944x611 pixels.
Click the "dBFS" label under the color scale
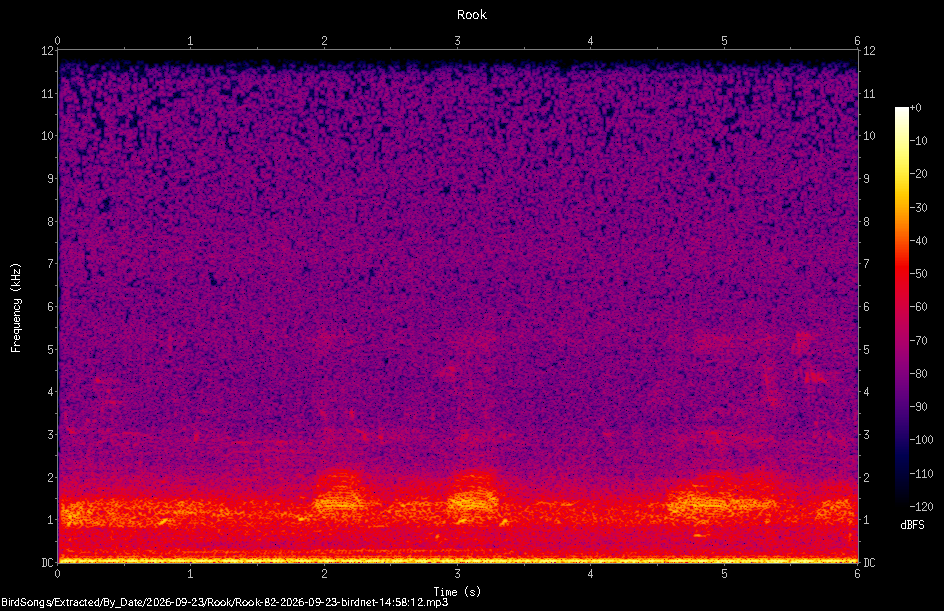click(x=912, y=525)
